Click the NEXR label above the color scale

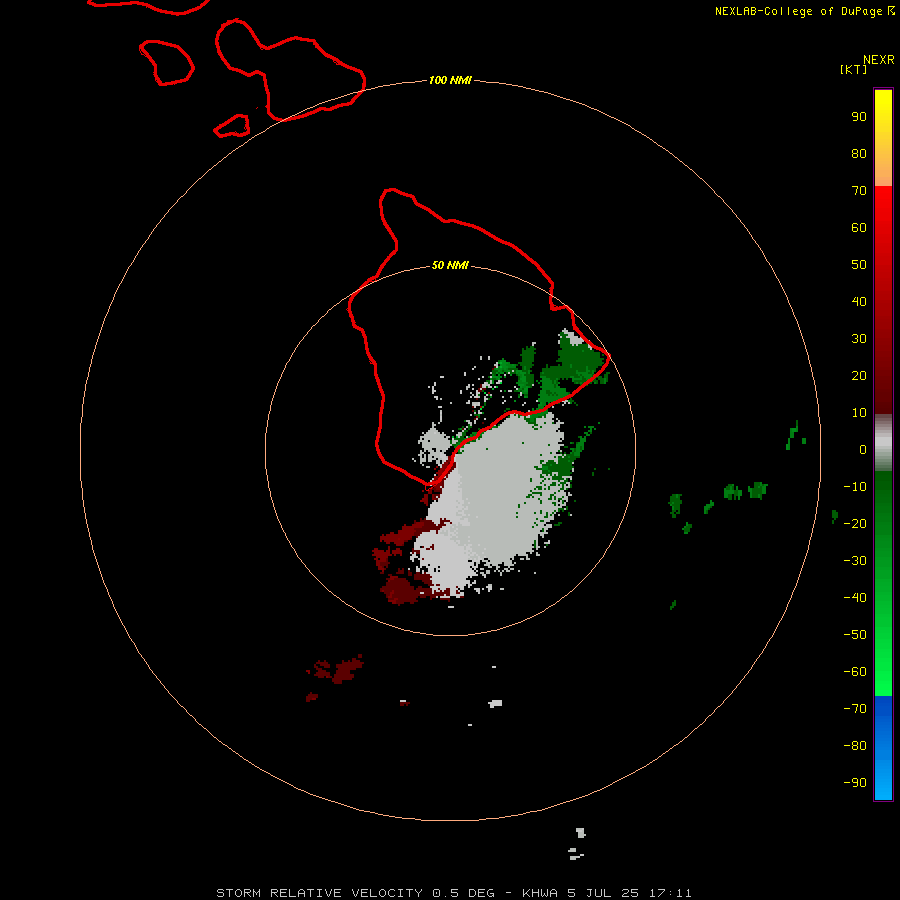[x=879, y=60]
